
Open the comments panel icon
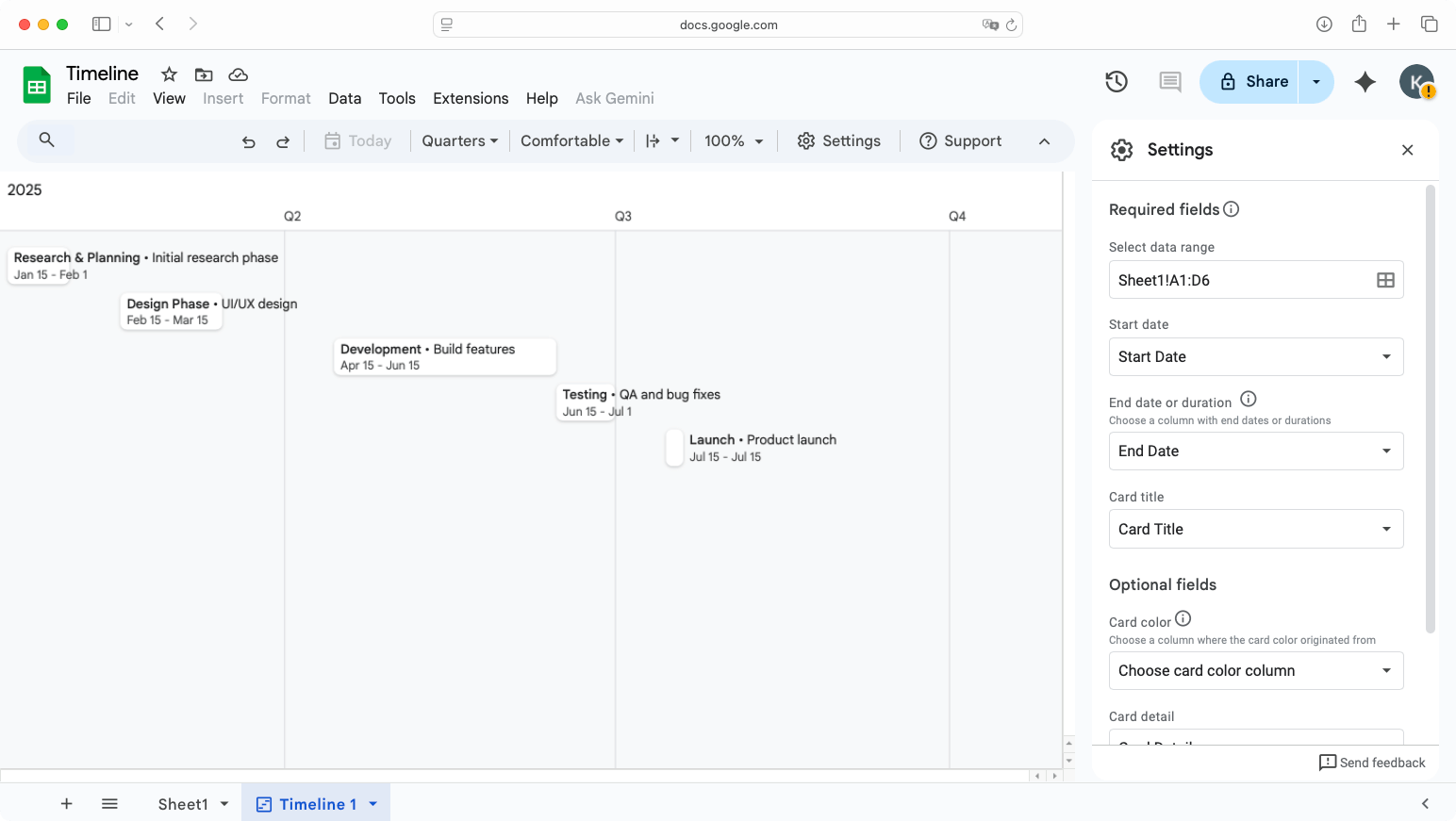[x=1169, y=82]
